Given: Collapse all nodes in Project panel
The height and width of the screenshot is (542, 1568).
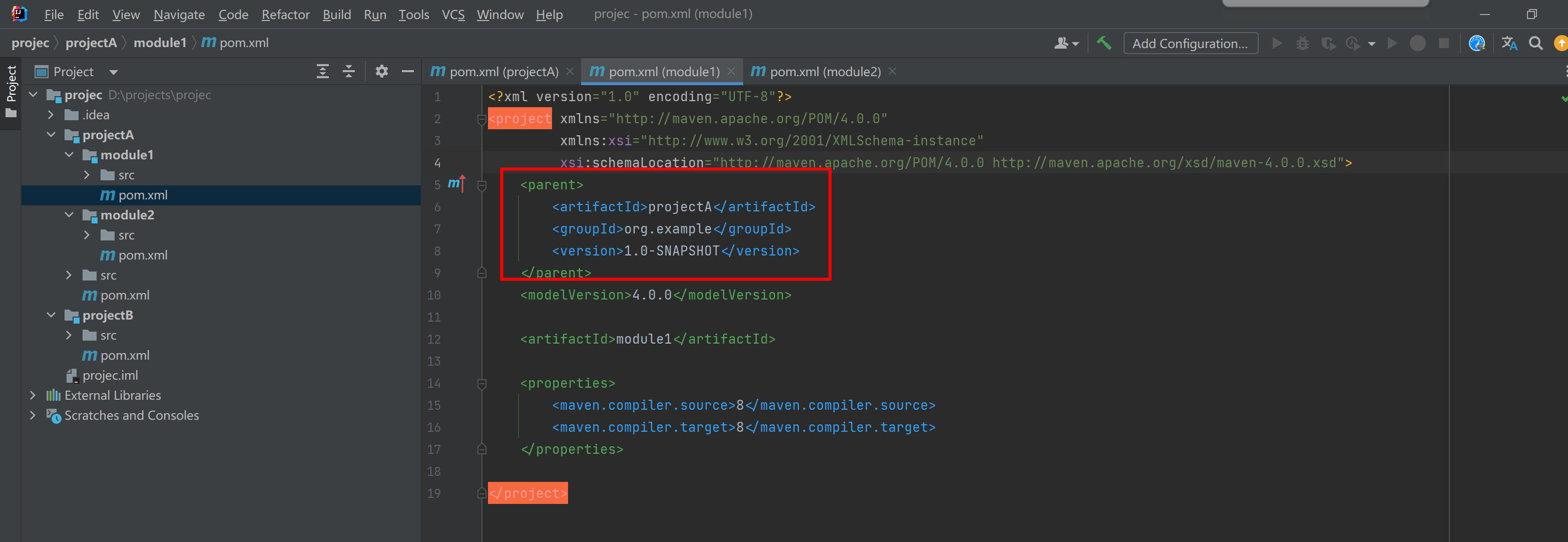Looking at the screenshot, I should pos(349,72).
